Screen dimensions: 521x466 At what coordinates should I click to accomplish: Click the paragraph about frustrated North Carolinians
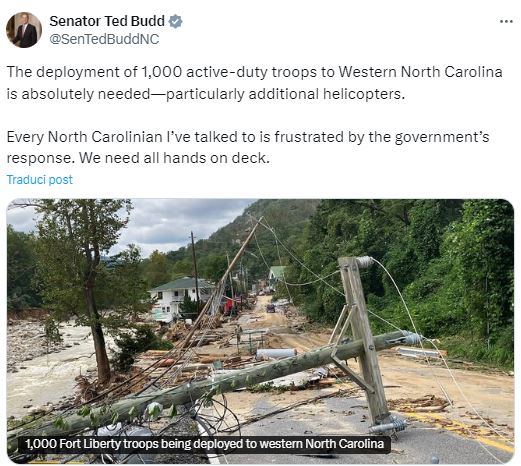tap(248, 147)
